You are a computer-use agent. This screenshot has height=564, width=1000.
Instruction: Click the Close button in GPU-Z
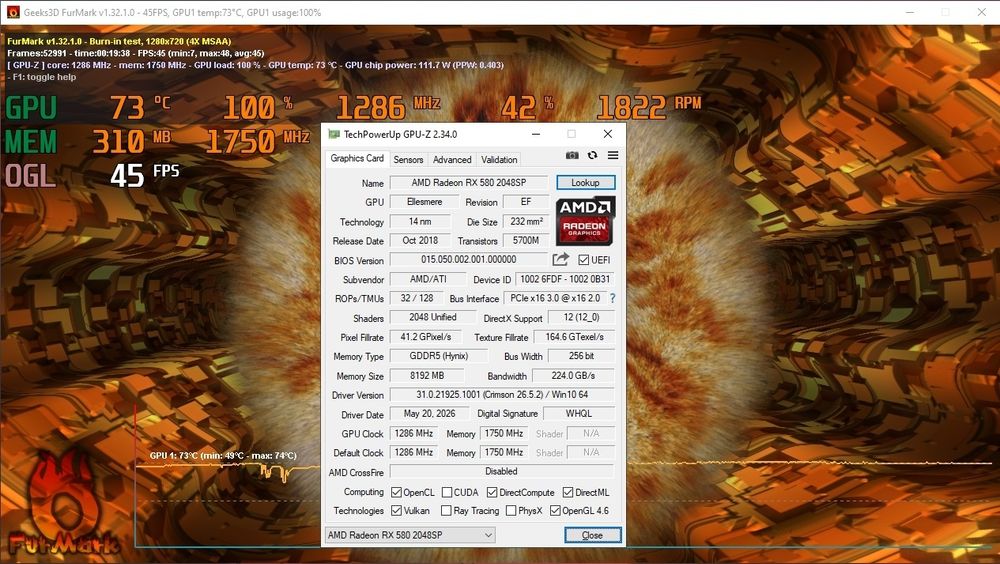(x=592, y=535)
